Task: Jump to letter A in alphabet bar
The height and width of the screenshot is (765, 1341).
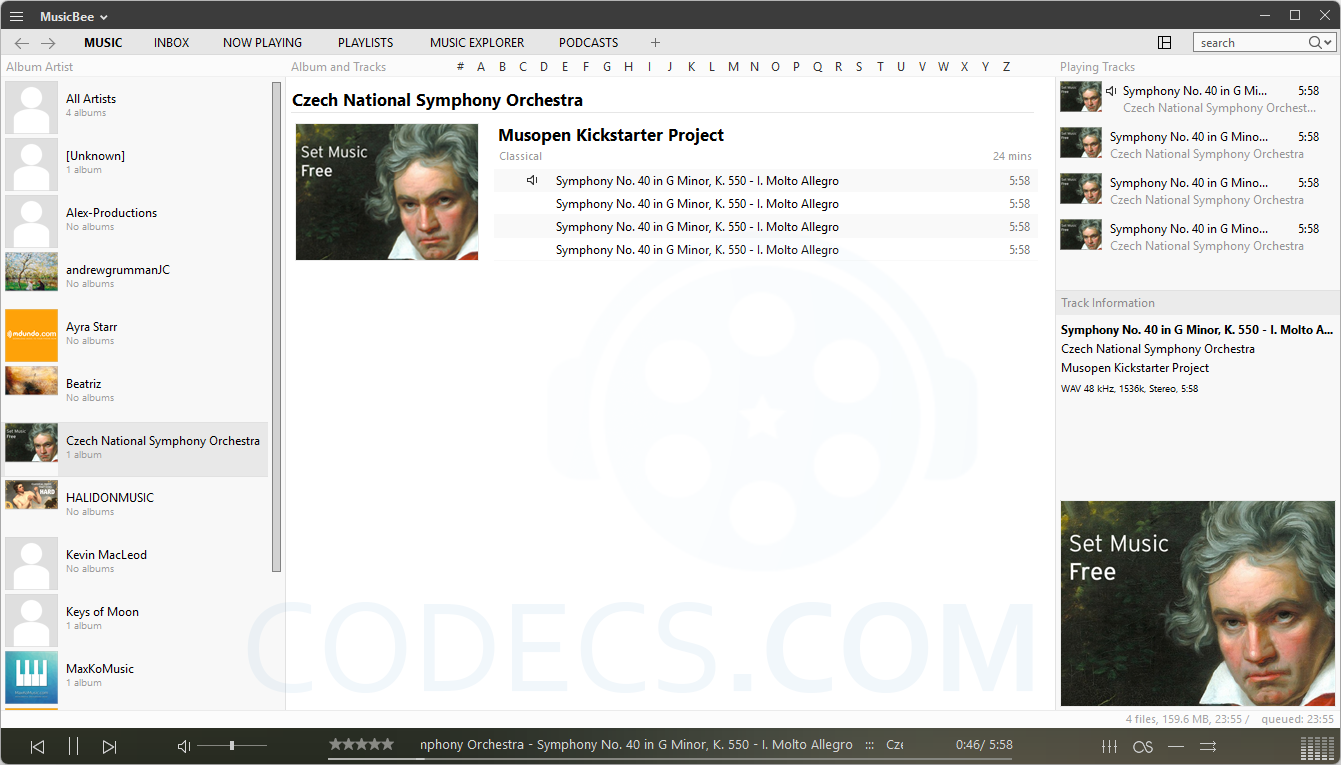Action: coord(481,67)
